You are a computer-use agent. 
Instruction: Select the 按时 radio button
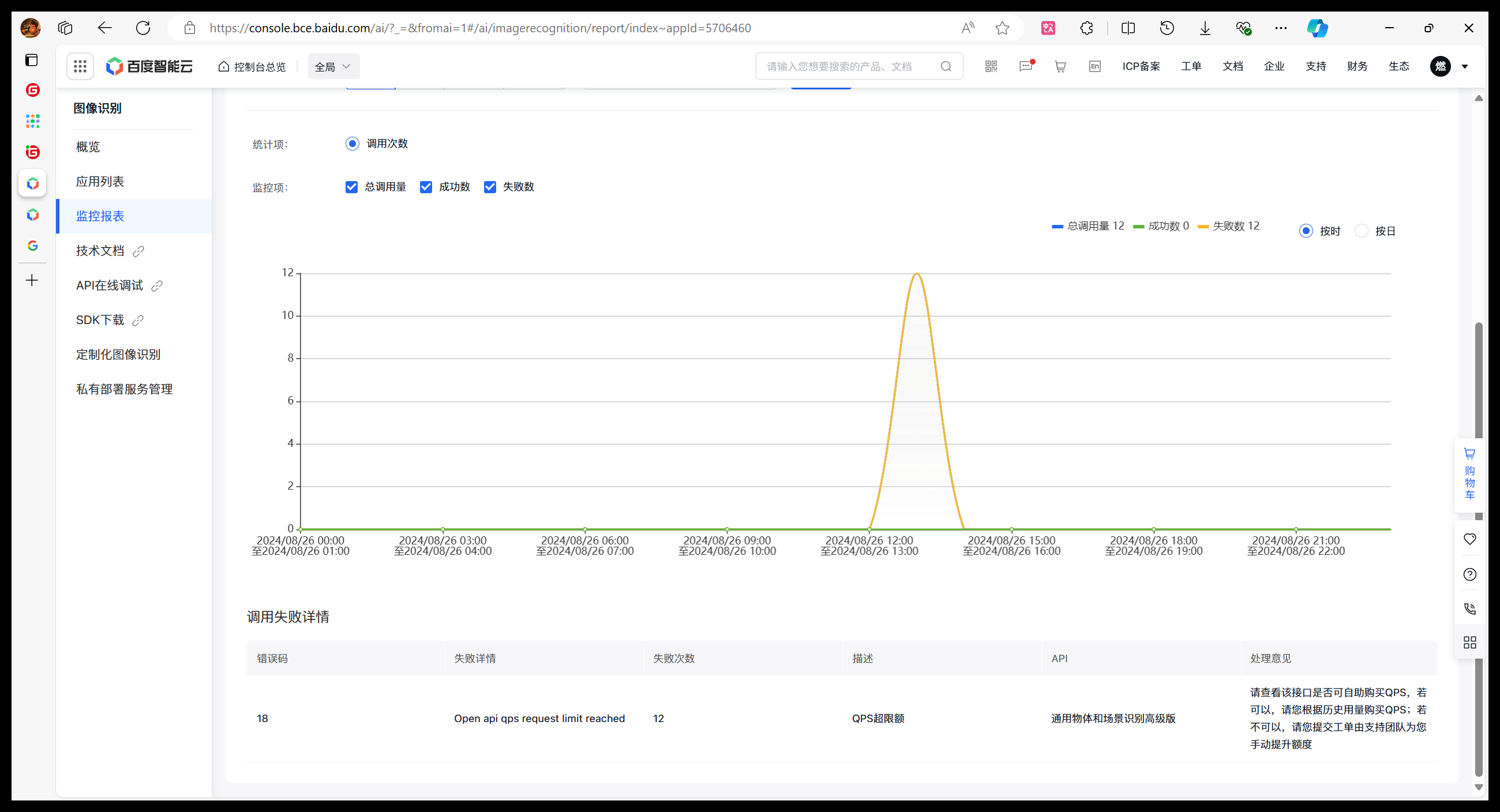[x=1306, y=231]
